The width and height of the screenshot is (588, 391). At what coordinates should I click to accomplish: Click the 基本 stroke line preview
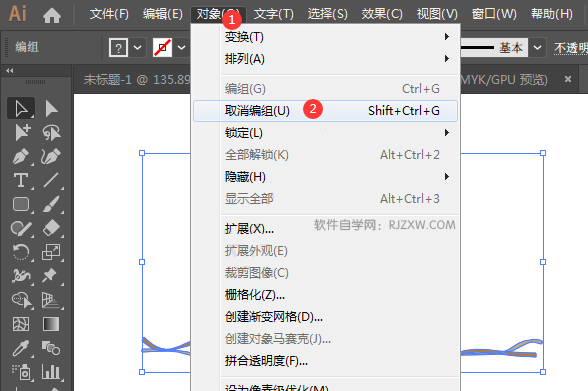click(494, 48)
